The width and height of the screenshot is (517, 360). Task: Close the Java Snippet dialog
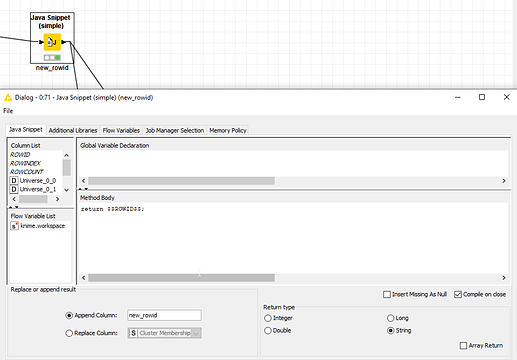(507, 97)
